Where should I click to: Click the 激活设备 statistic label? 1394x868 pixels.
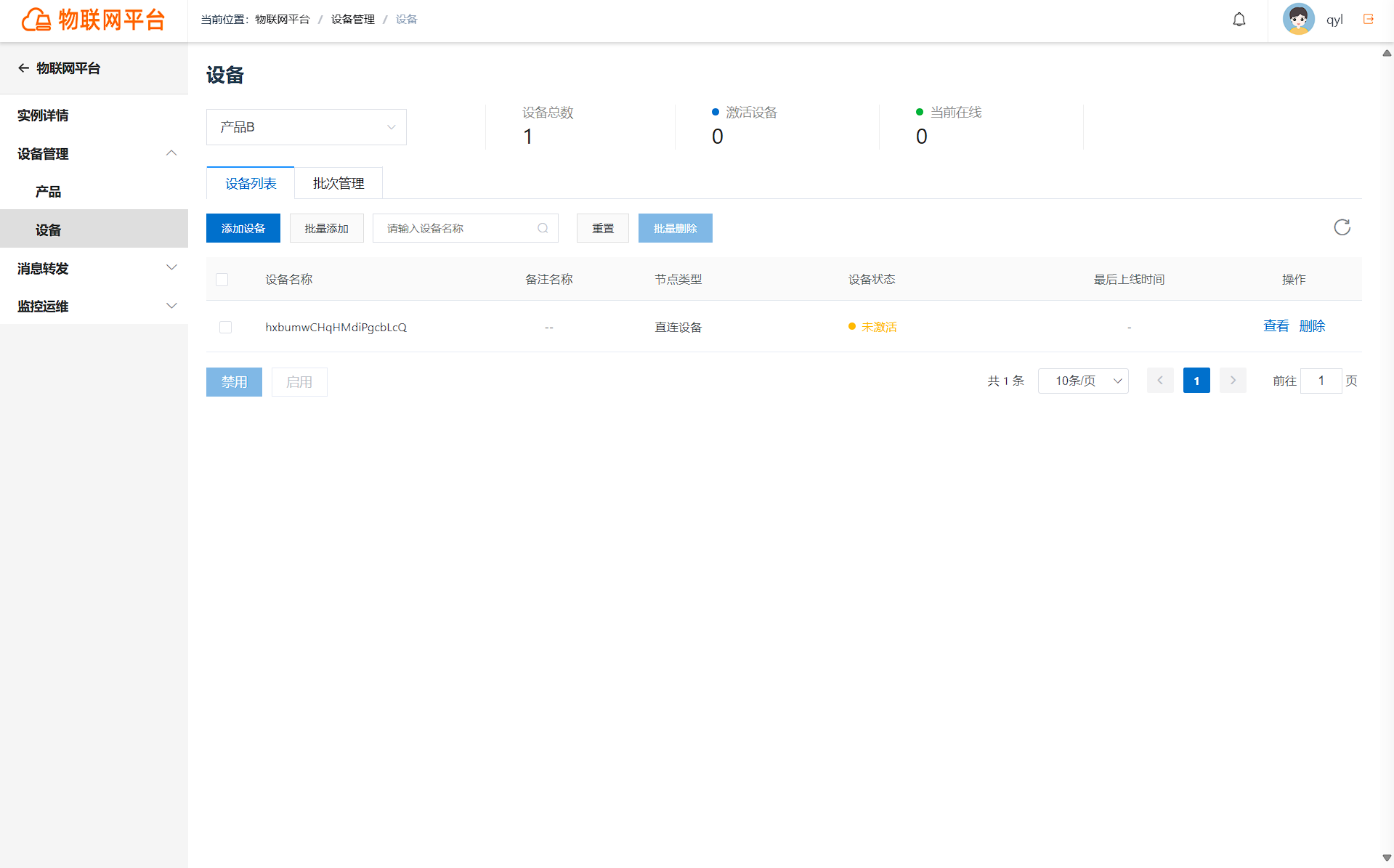752,113
